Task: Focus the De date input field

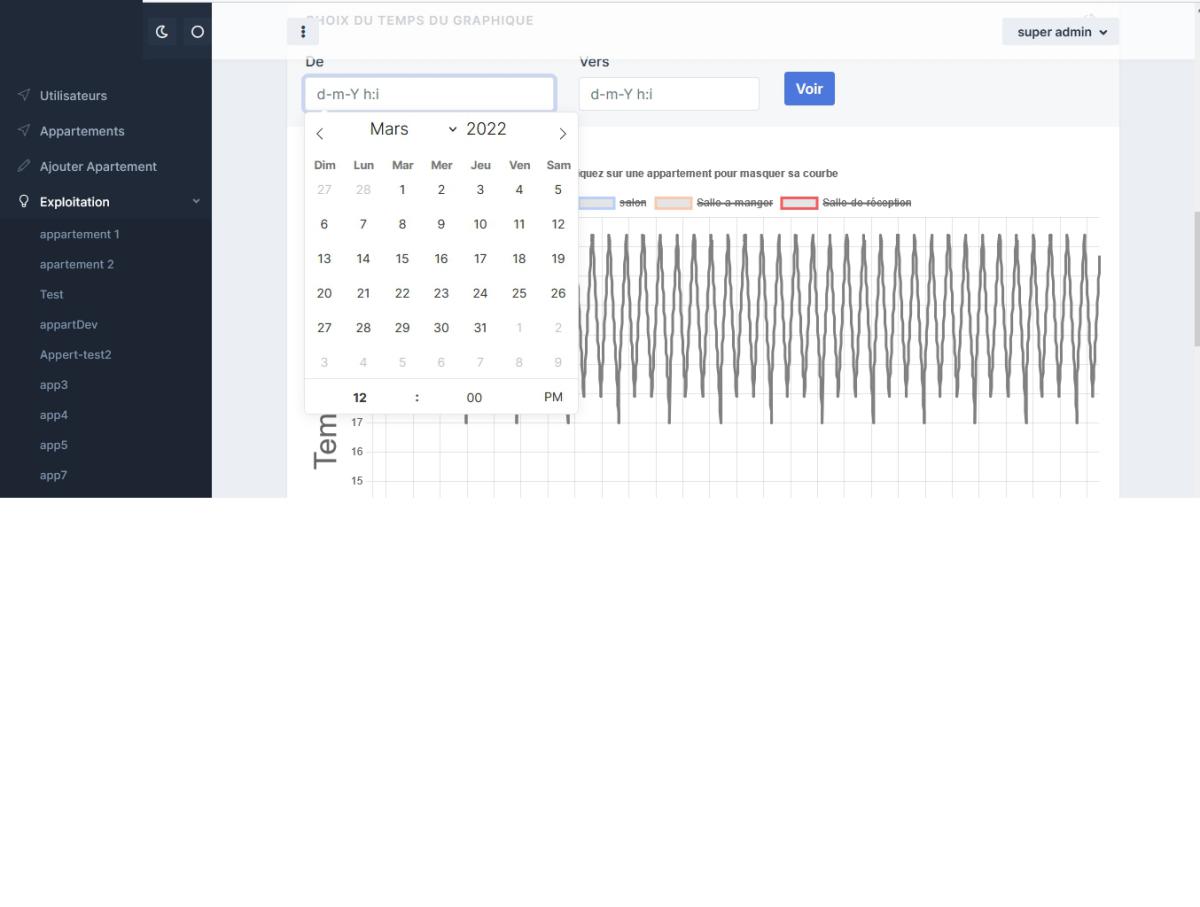Action: pos(430,94)
